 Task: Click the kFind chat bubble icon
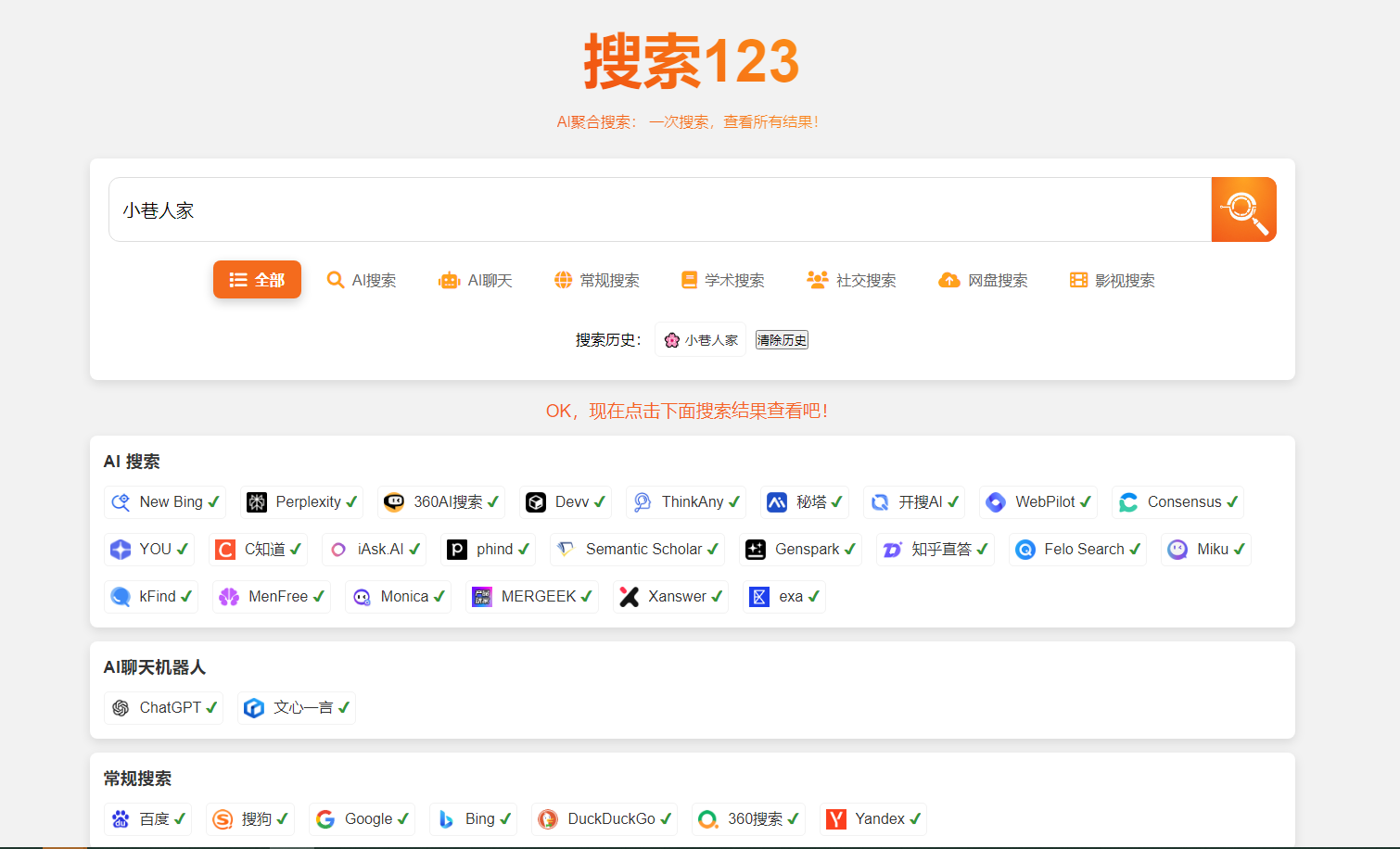pos(121,597)
